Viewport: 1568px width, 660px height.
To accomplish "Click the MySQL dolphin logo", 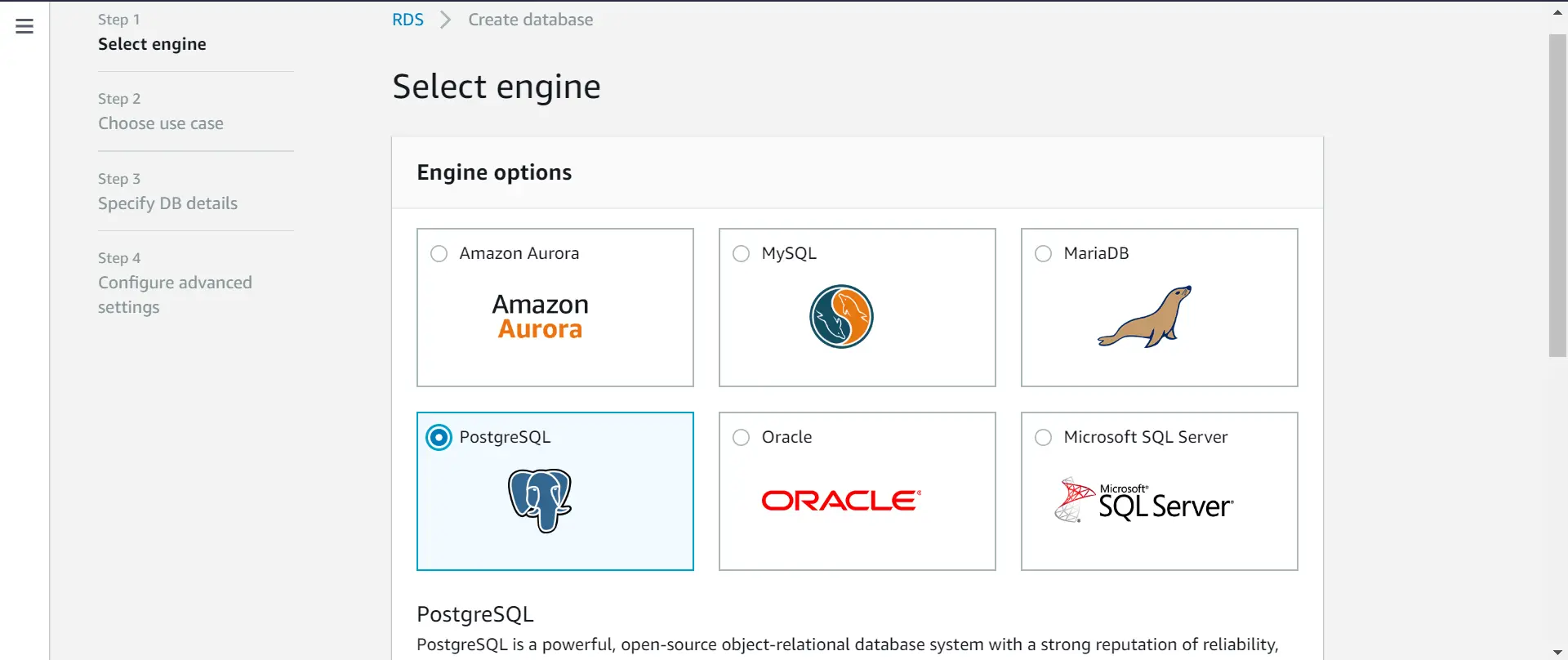I will 841,317.
